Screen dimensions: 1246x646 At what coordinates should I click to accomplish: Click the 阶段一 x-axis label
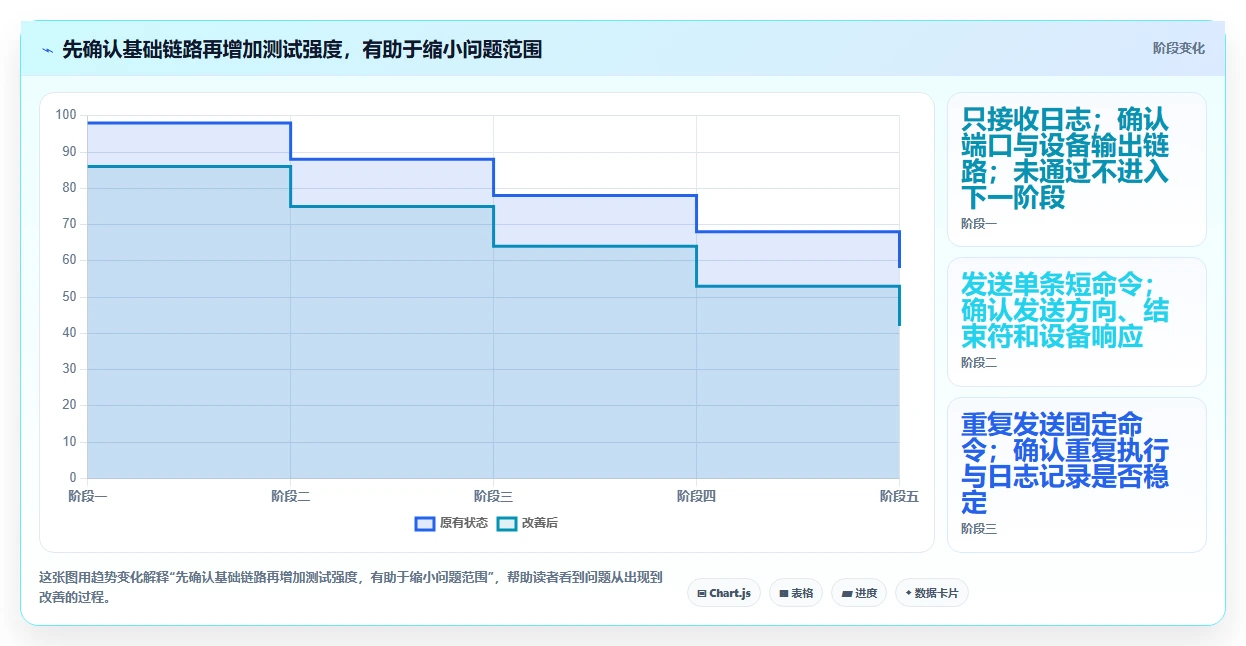(88, 495)
